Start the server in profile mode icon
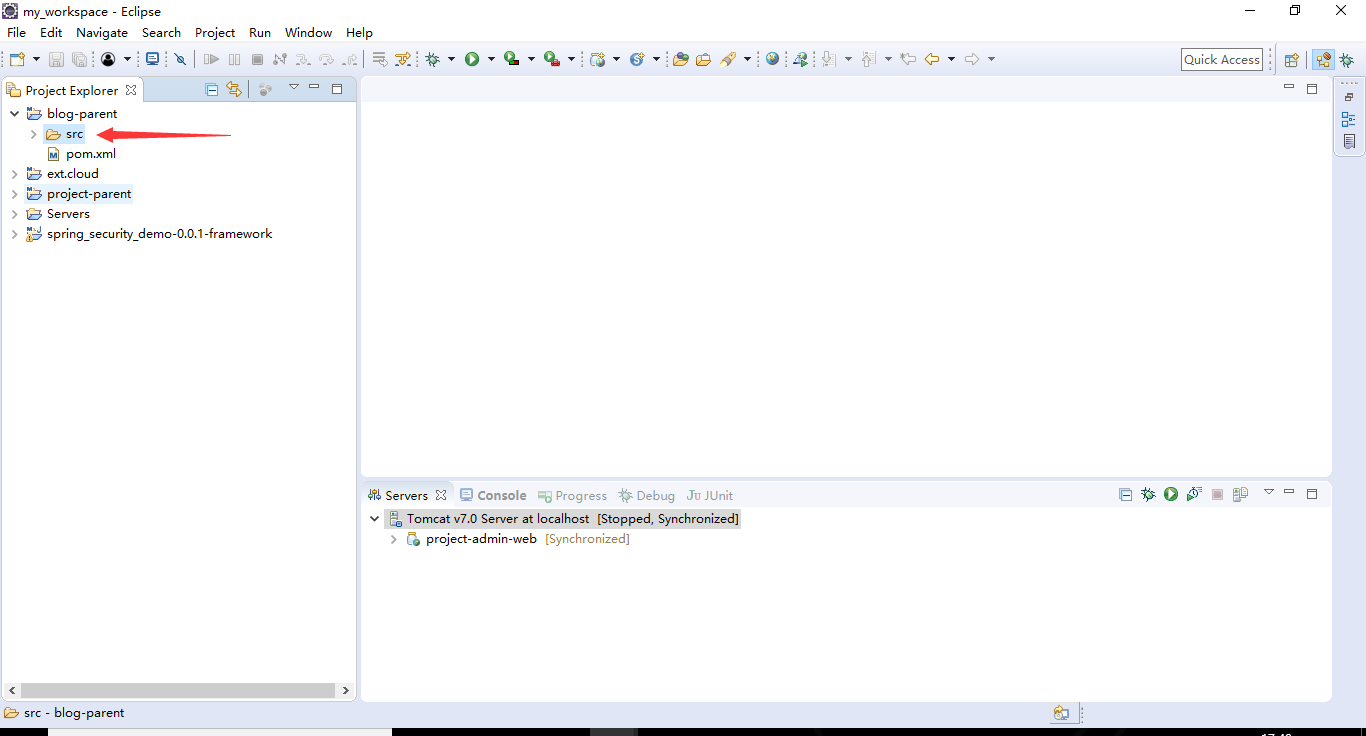 1194,494
